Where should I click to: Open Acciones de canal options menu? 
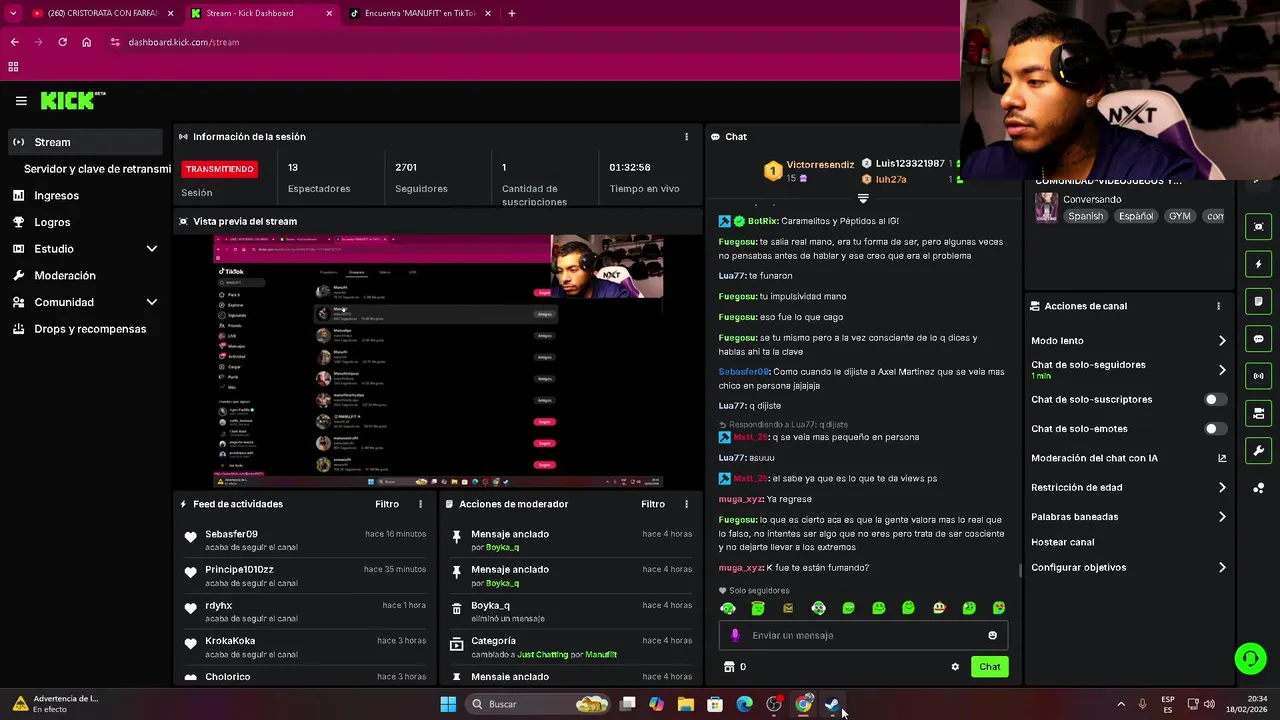pos(1218,306)
